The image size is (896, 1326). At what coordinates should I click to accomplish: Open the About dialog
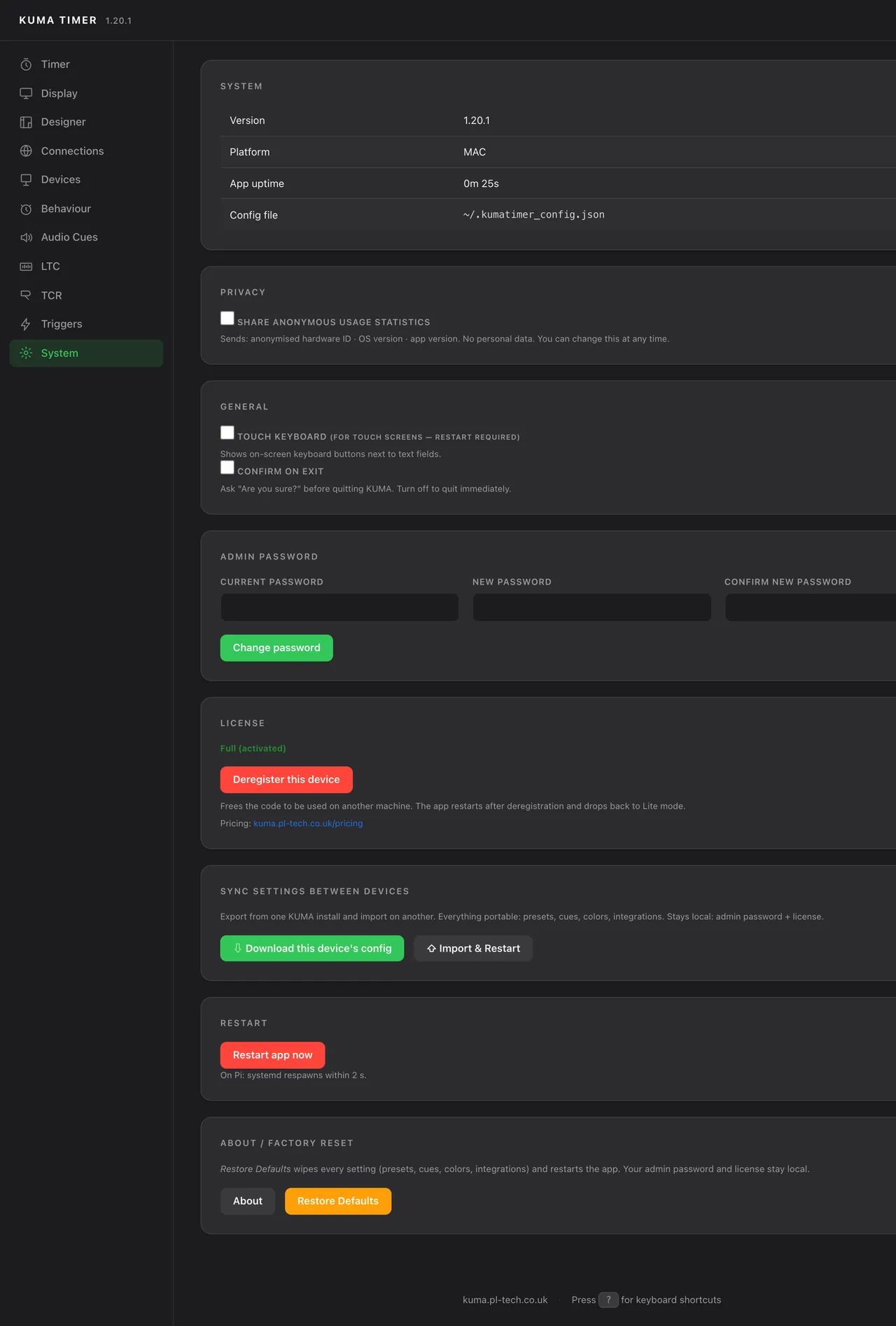coord(248,1201)
